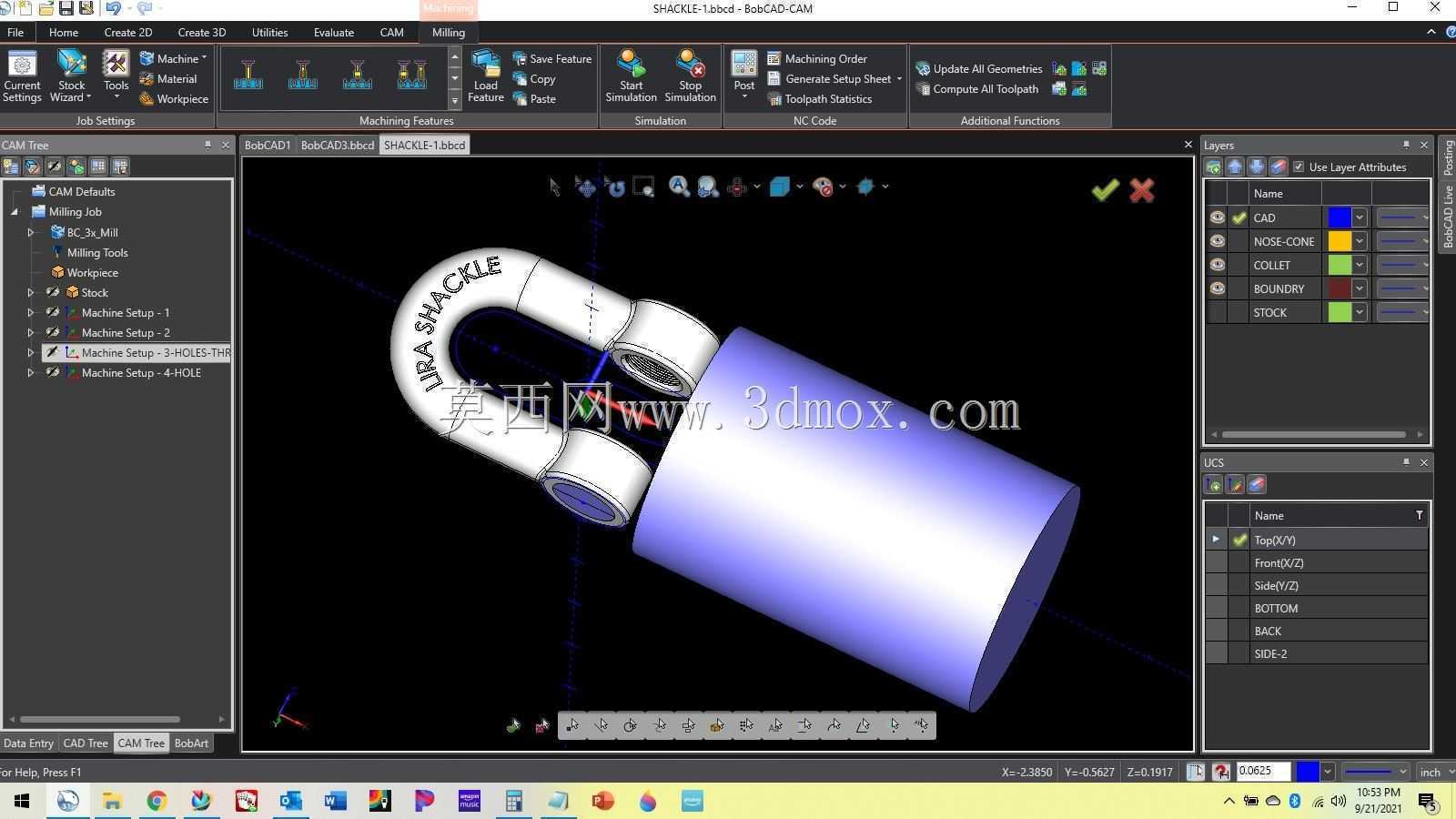Click the zoom window tool in viewport toolbar
Screen dimensions: 1456x819
(643, 187)
